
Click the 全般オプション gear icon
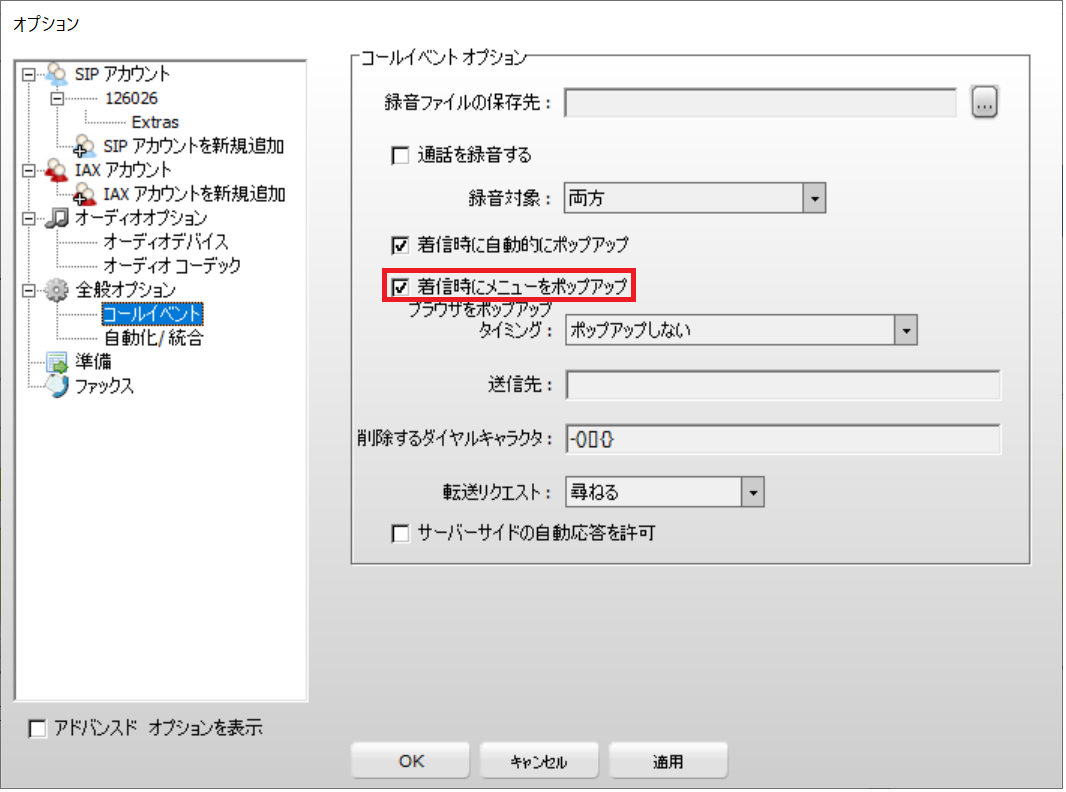tap(57, 290)
